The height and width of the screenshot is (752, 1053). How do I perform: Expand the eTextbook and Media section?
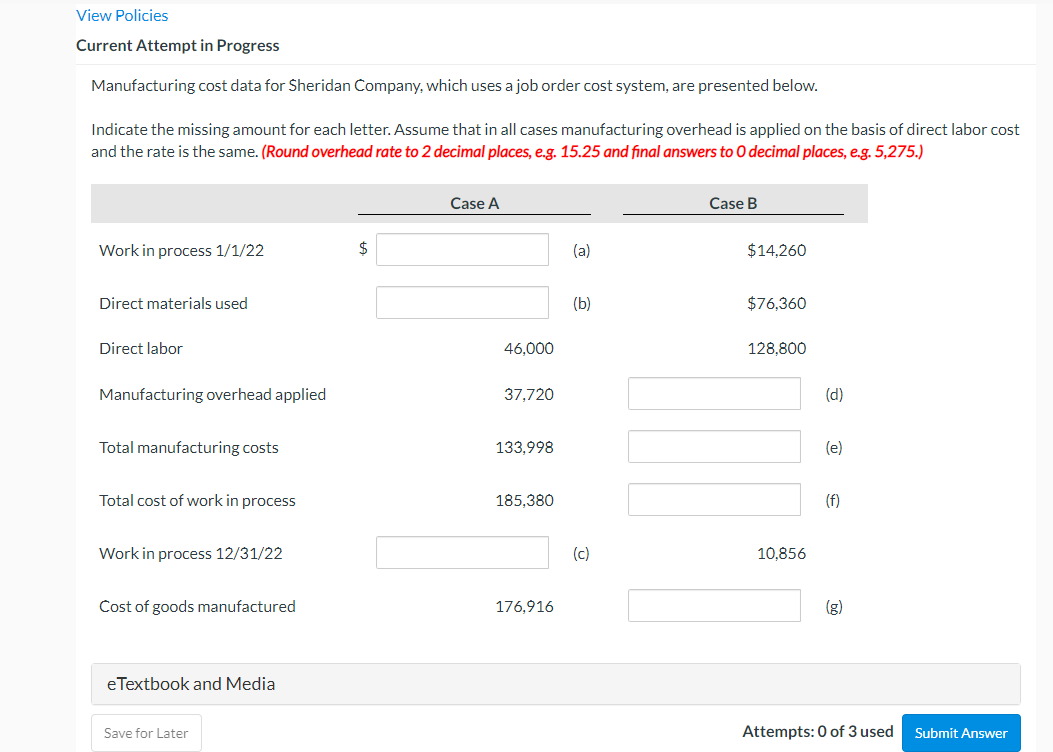[x=190, y=684]
